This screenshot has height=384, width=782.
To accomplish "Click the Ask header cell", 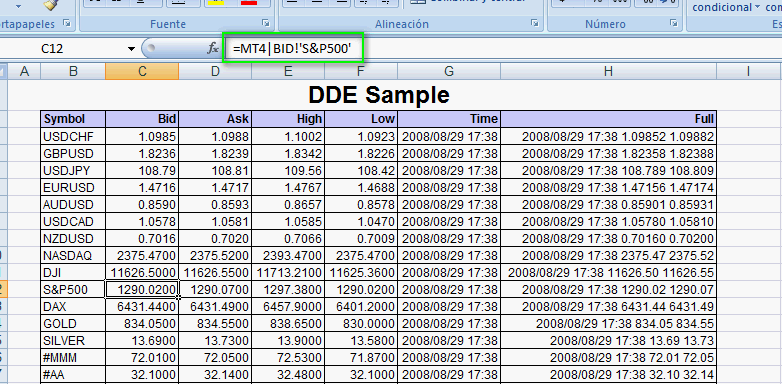I will coord(215,119).
